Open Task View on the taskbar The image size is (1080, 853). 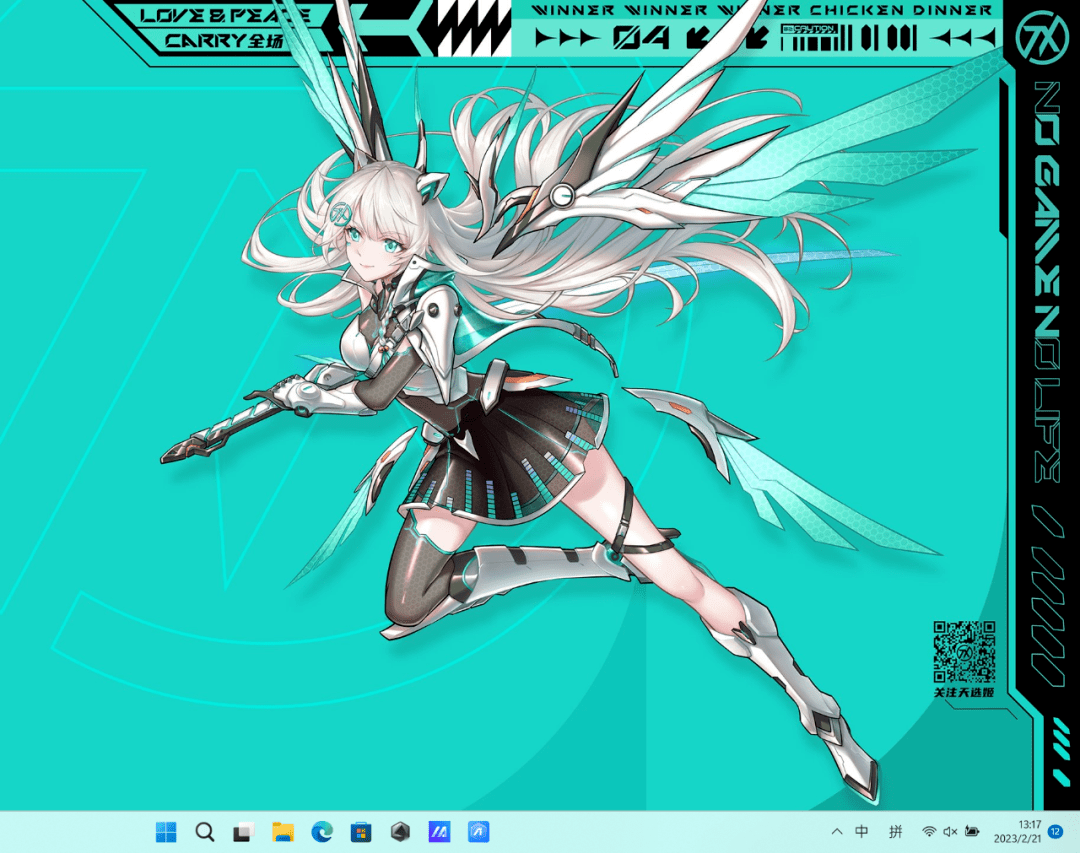click(x=243, y=831)
